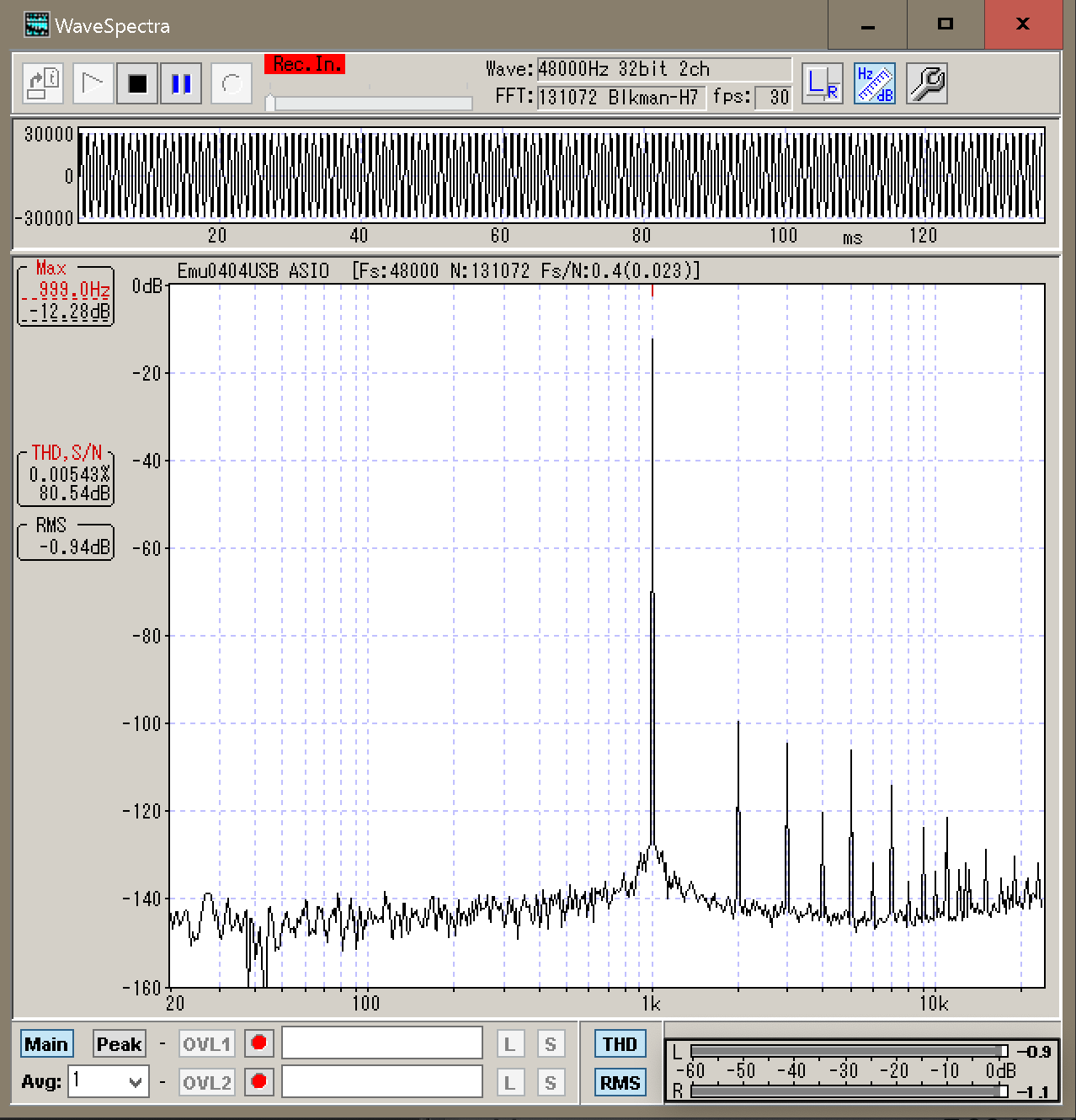
Task: Minimize the WaveSpectra window
Action: coord(868,24)
